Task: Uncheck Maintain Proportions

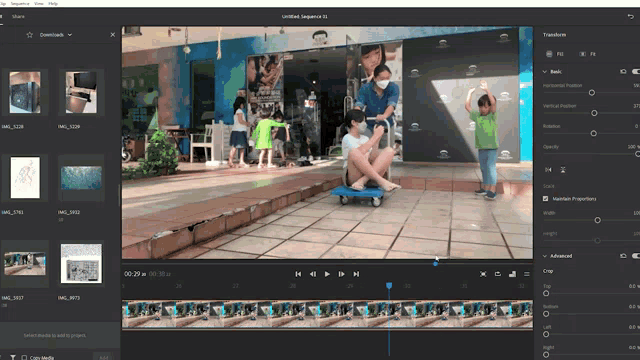Action: 546,199
